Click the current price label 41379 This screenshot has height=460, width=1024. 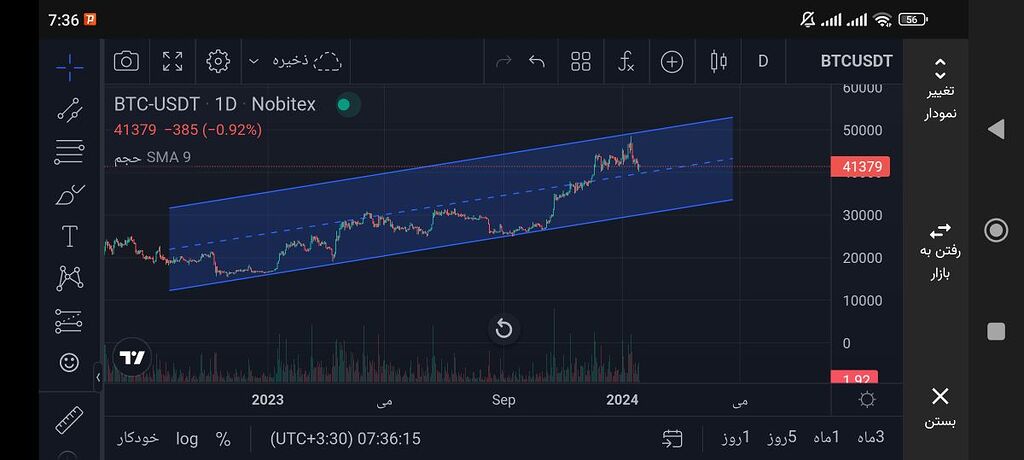tap(860, 167)
